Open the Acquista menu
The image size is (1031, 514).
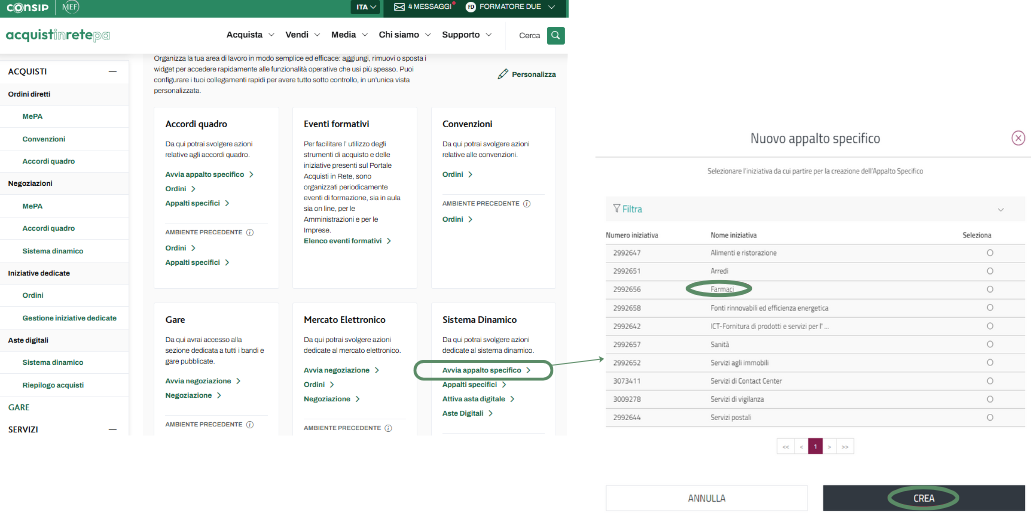click(249, 35)
